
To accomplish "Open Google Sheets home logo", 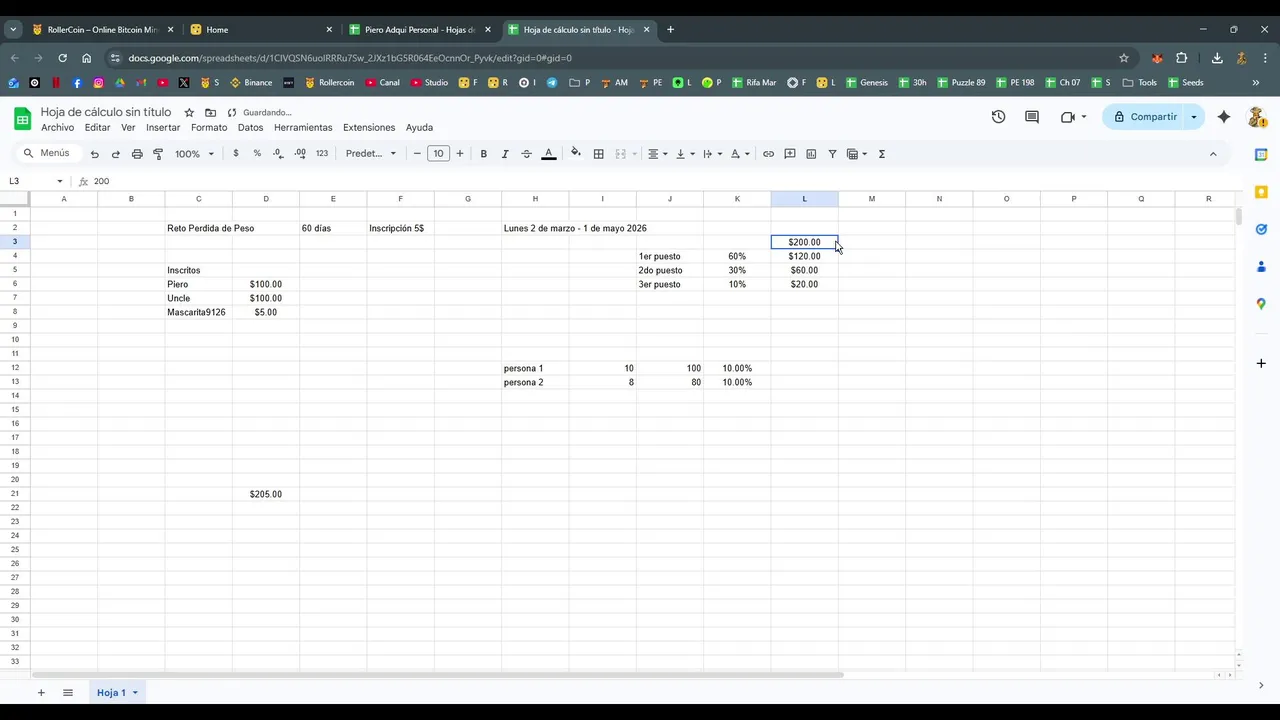I will (22, 119).
